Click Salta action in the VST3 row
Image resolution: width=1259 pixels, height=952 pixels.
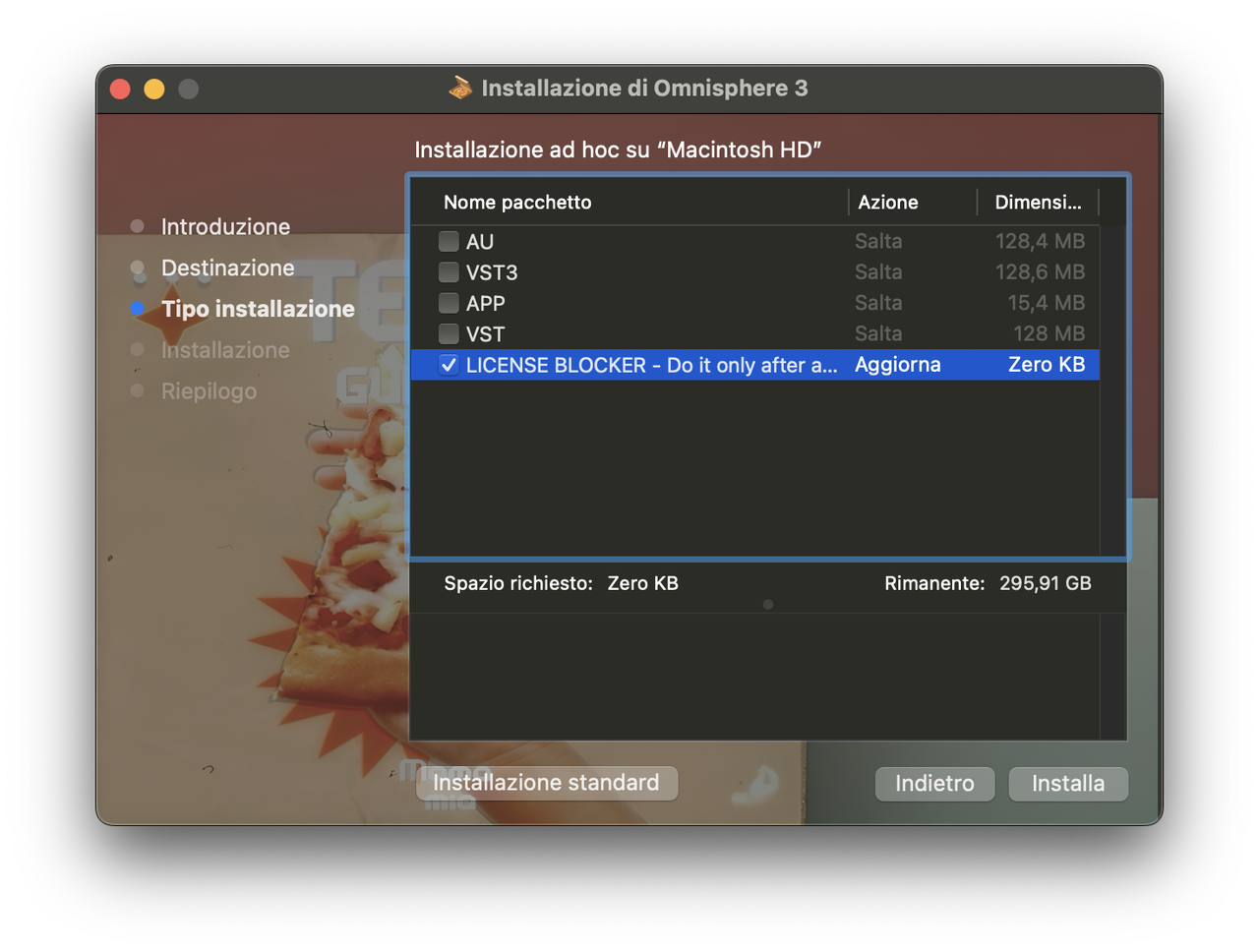click(x=878, y=271)
